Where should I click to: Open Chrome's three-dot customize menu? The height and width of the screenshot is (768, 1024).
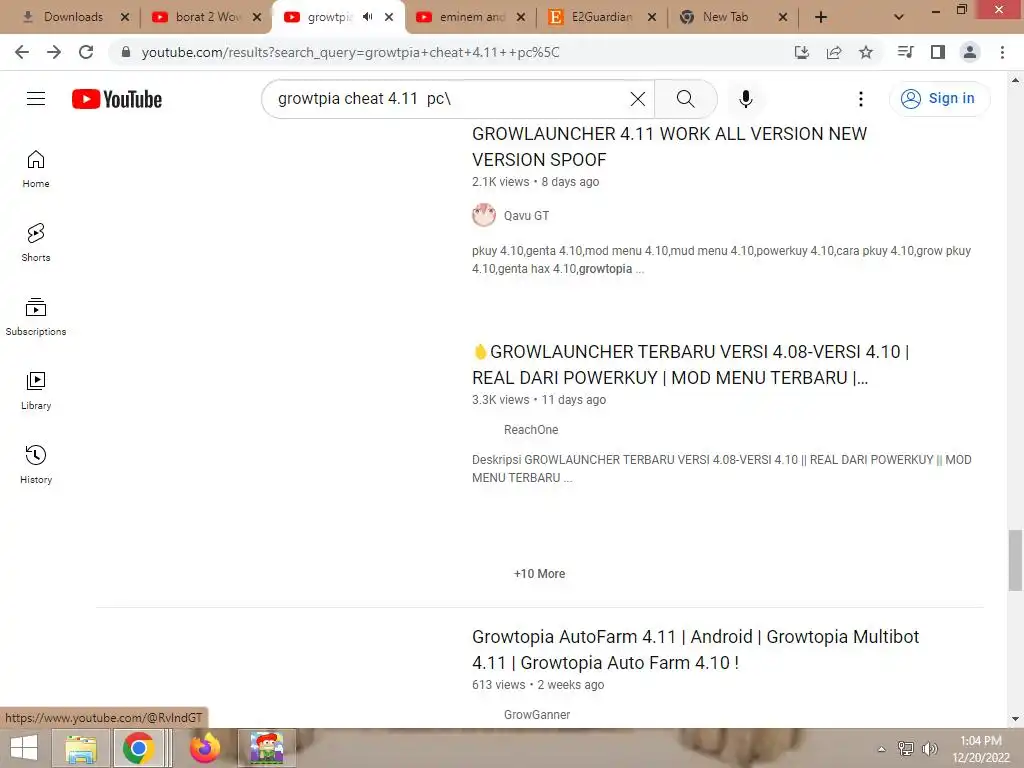coord(1002,52)
